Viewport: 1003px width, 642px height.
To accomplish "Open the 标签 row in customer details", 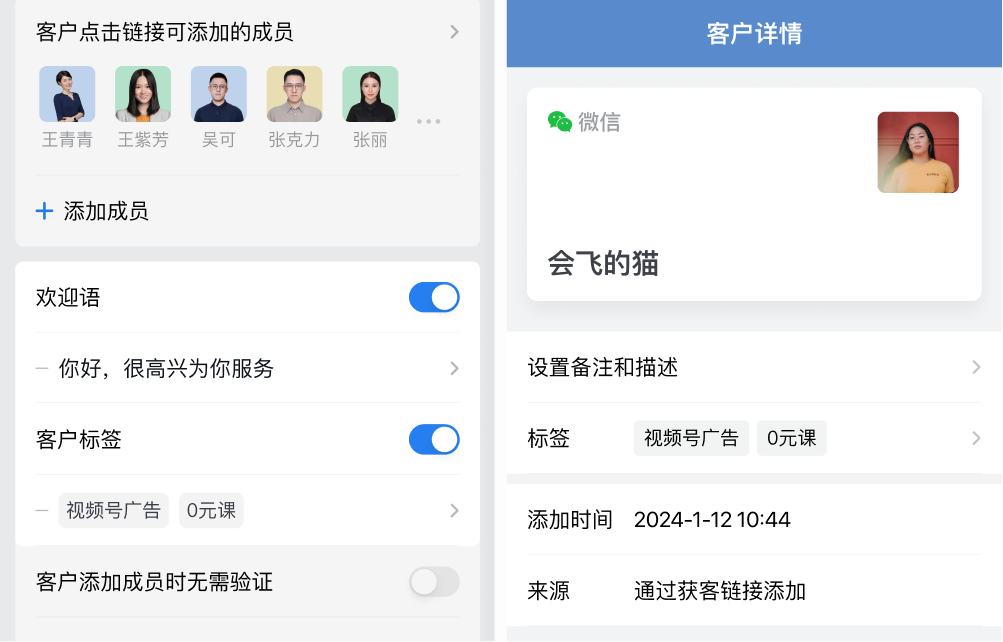I will click(754, 438).
